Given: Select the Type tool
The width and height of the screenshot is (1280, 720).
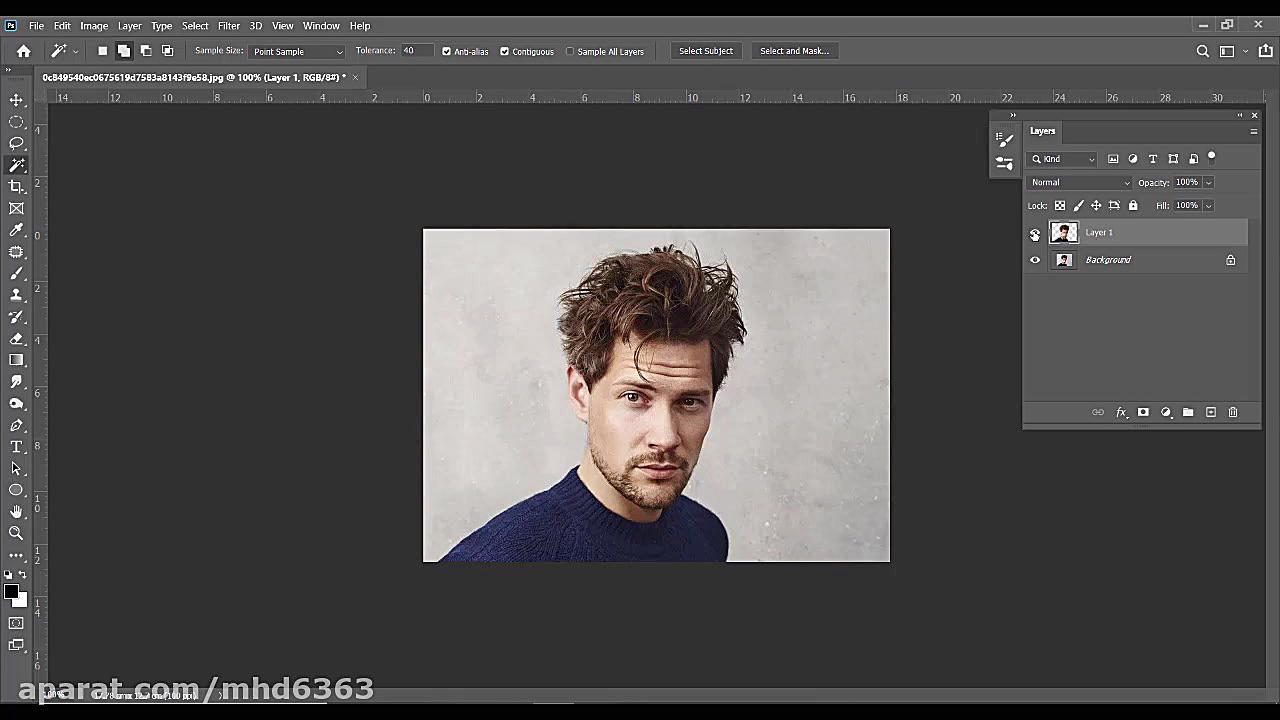Looking at the screenshot, I should [16, 446].
